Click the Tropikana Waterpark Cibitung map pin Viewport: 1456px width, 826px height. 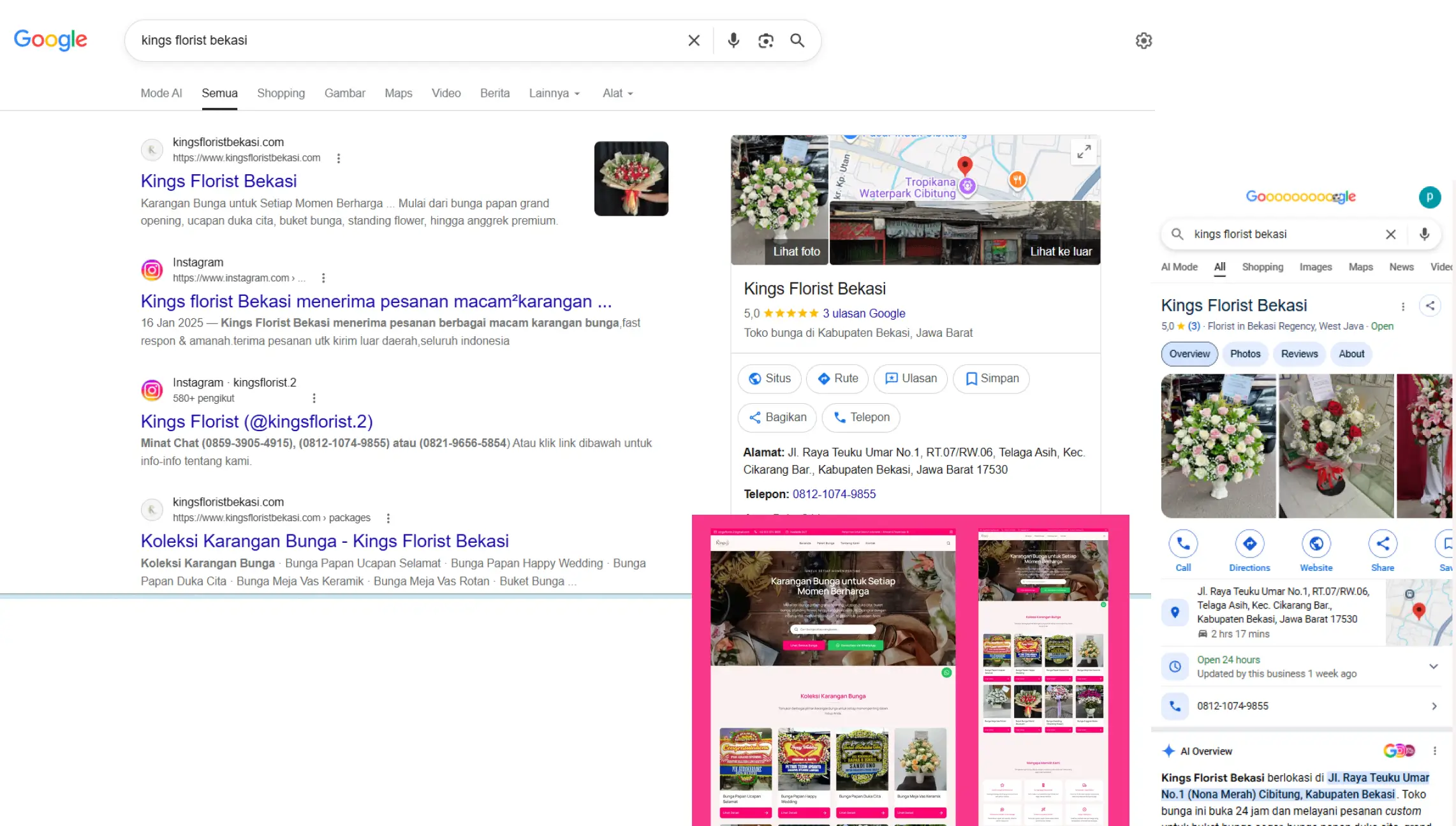(967, 186)
